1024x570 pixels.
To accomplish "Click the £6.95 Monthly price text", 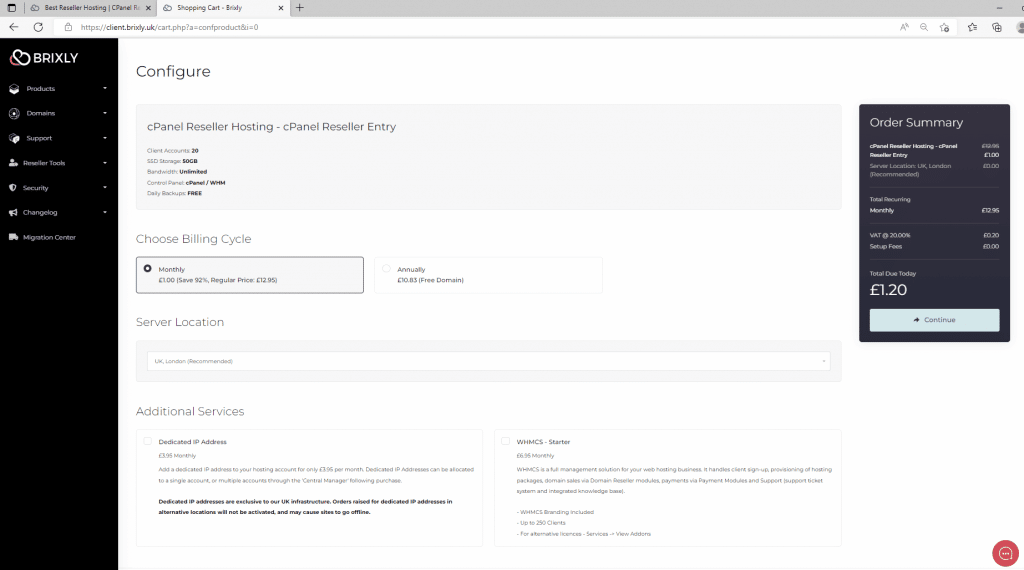I will (x=535, y=456).
